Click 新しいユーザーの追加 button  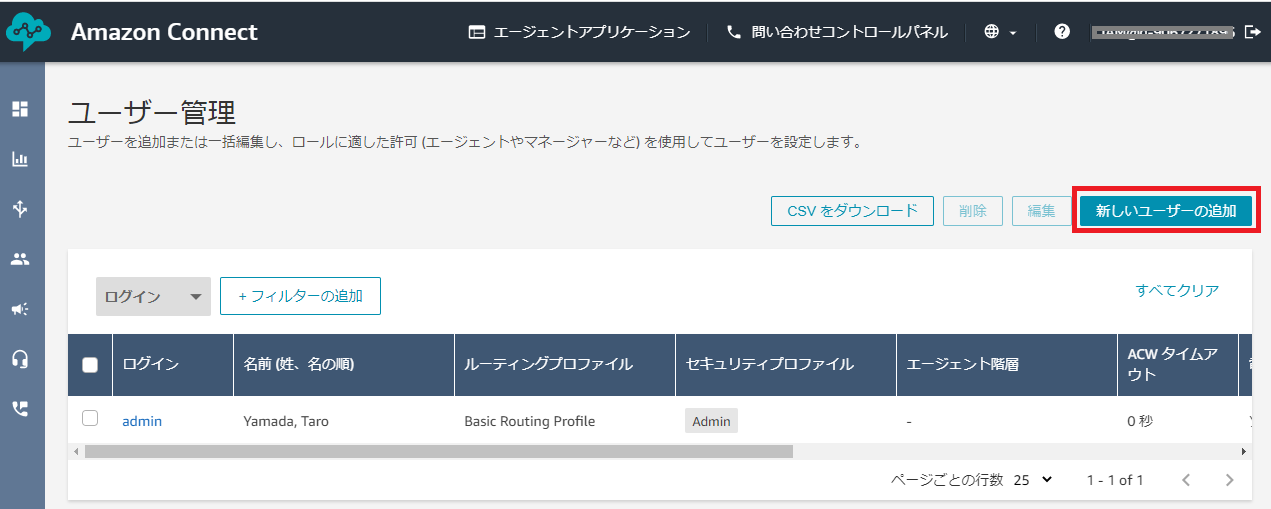[1166, 211]
